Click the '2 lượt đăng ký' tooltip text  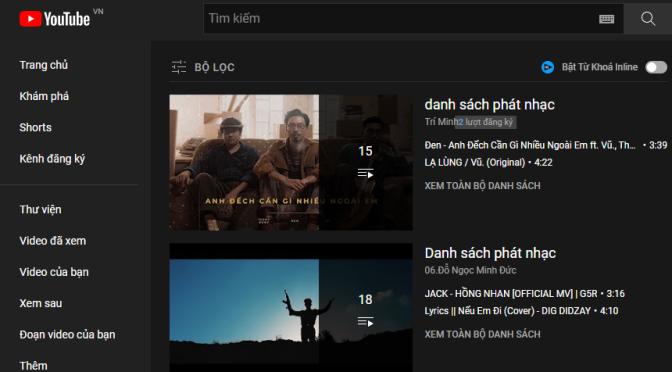(486, 122)
